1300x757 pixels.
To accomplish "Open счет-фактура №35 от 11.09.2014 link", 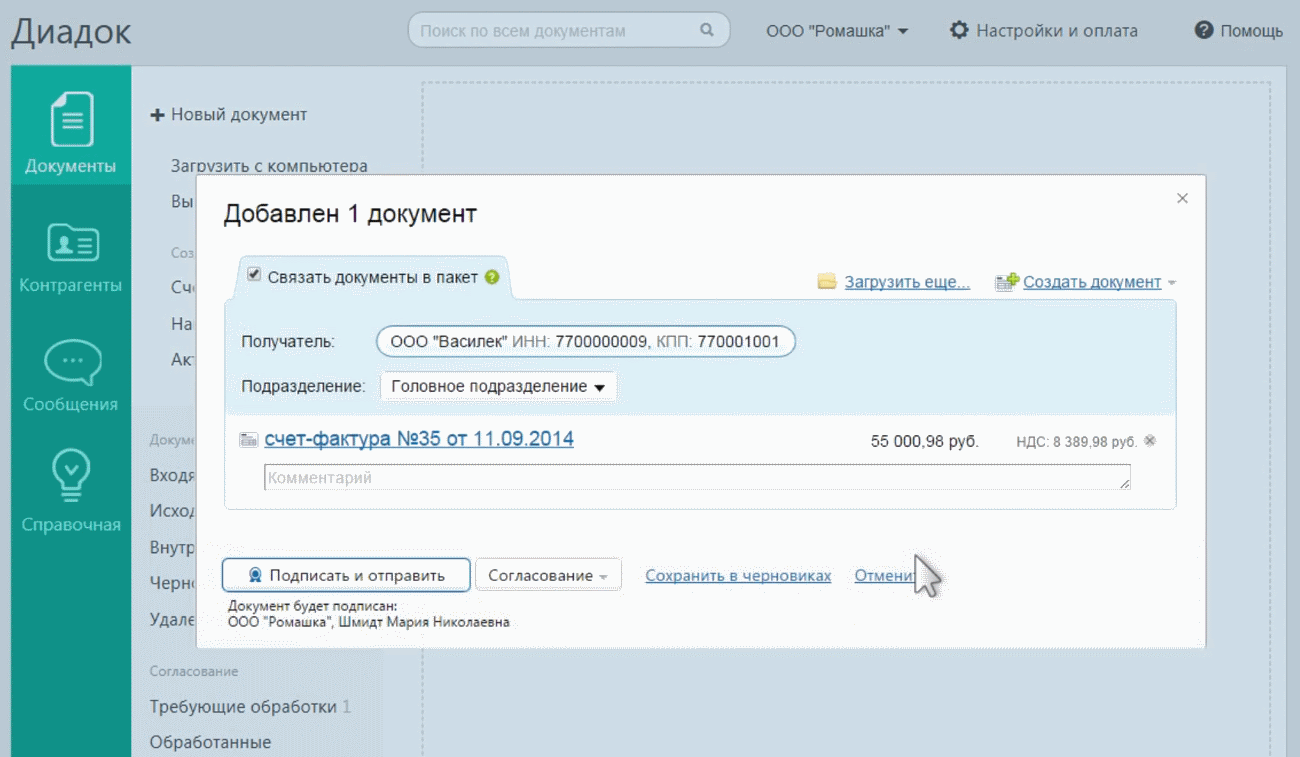I will coord(419,439).
